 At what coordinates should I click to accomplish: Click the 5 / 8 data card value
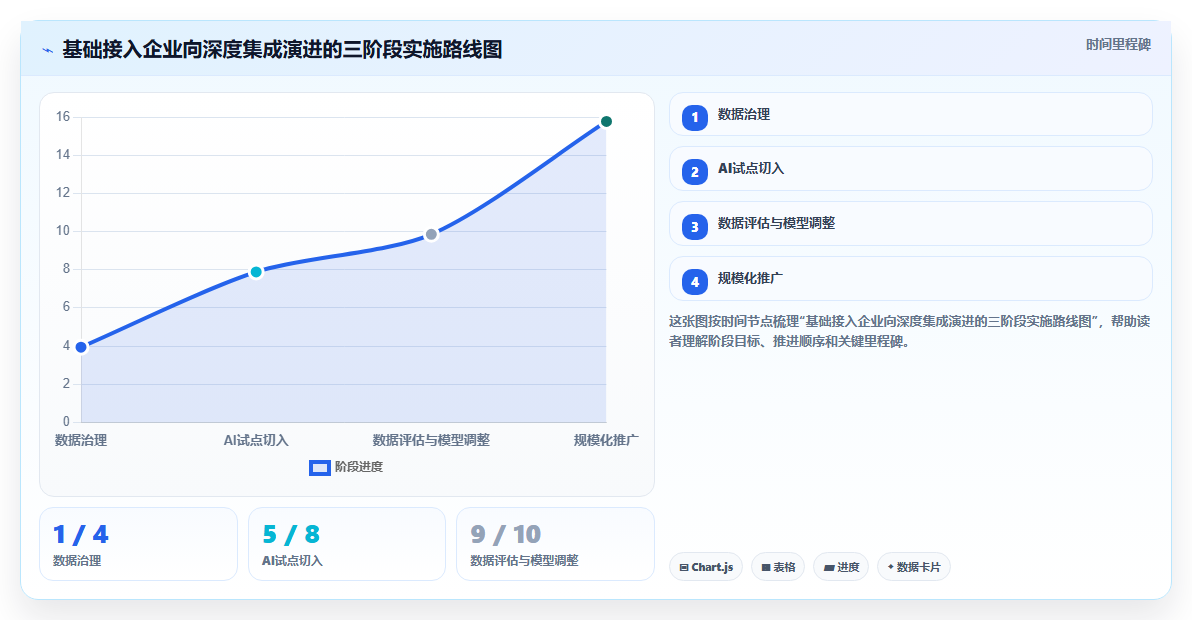291,535
